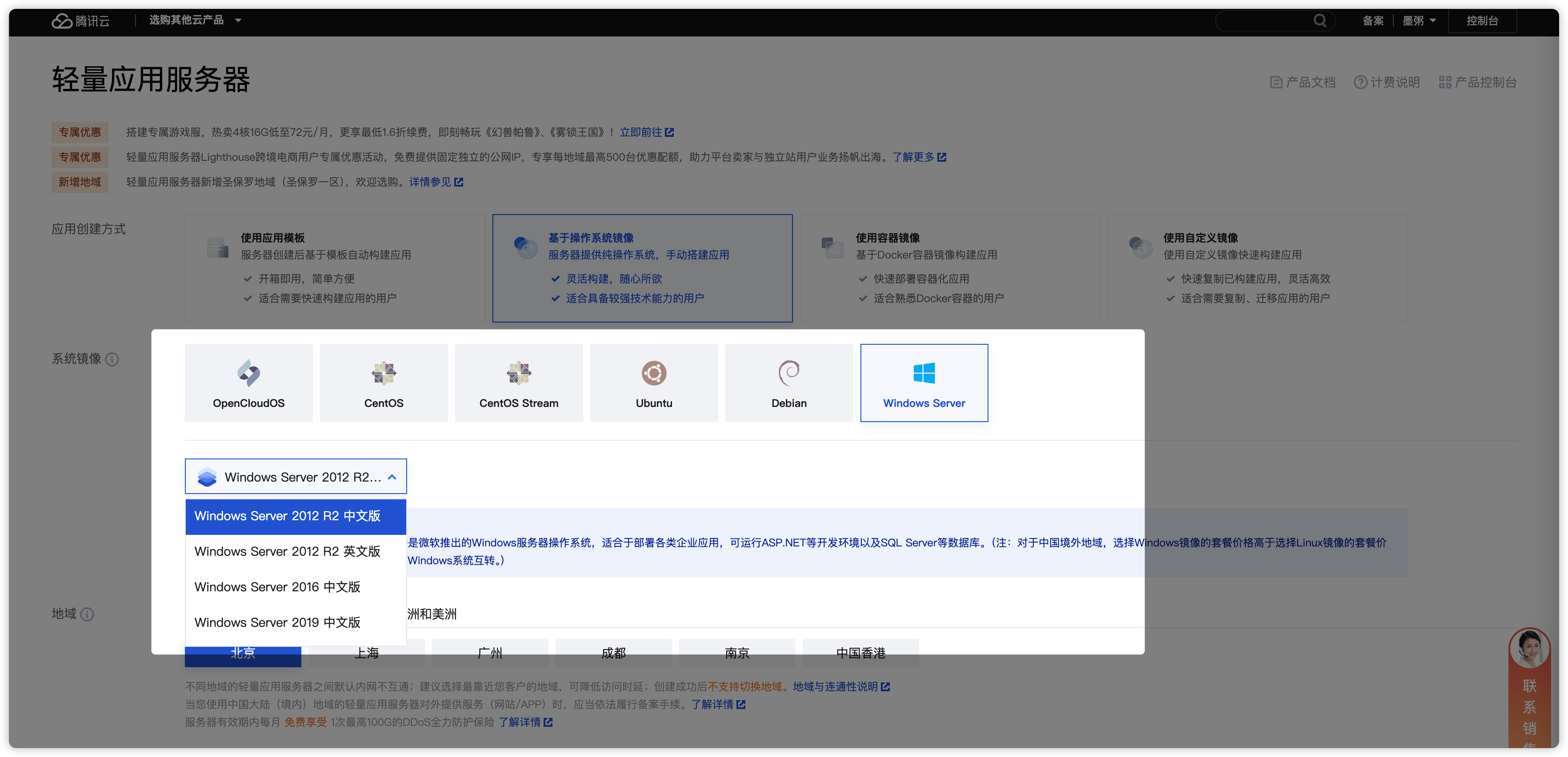This screenshot has height=757, width=1568.
Task: Select the '成都' region
Action: (614, 653)
